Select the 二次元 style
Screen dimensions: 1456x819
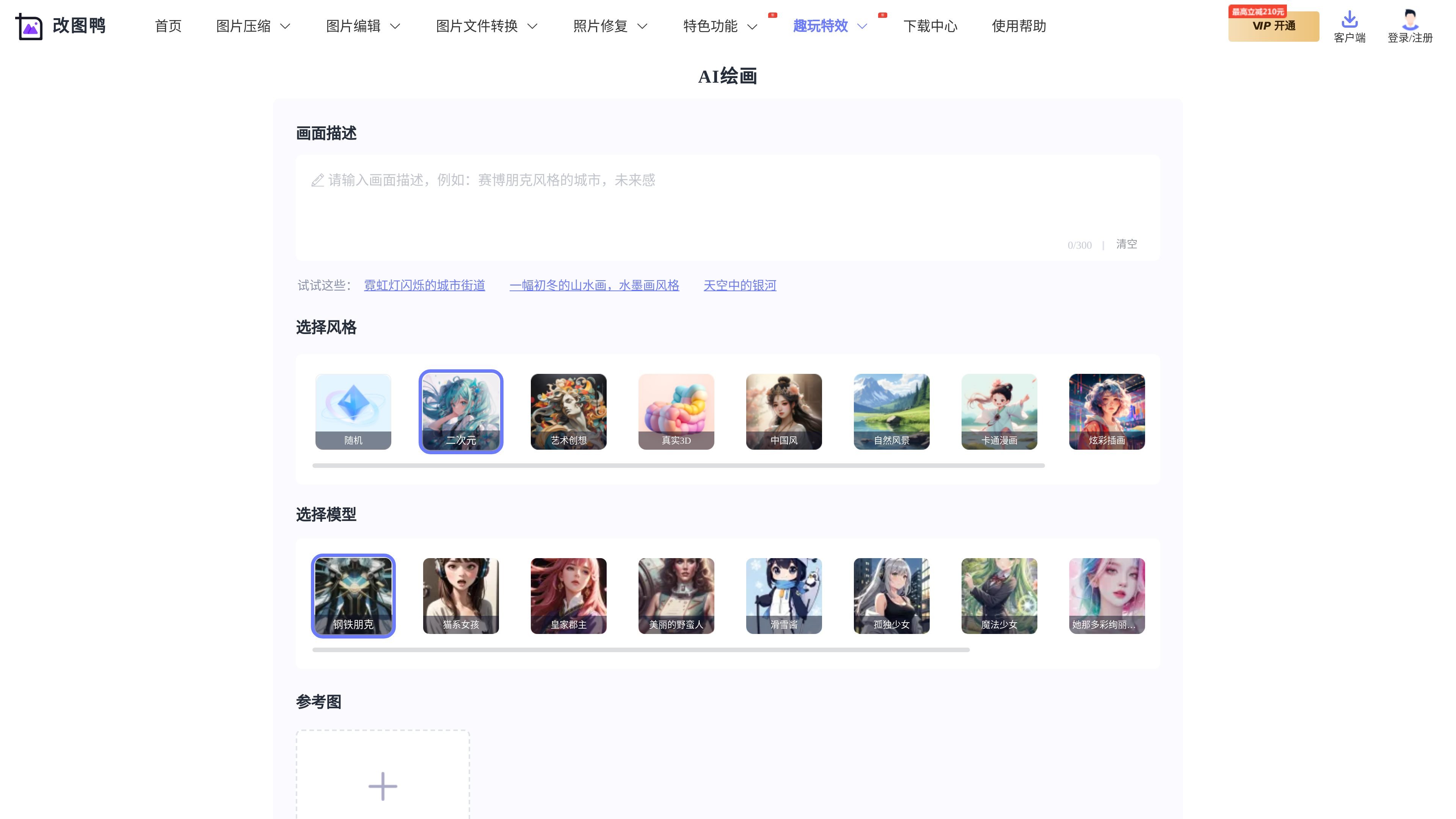461,411
